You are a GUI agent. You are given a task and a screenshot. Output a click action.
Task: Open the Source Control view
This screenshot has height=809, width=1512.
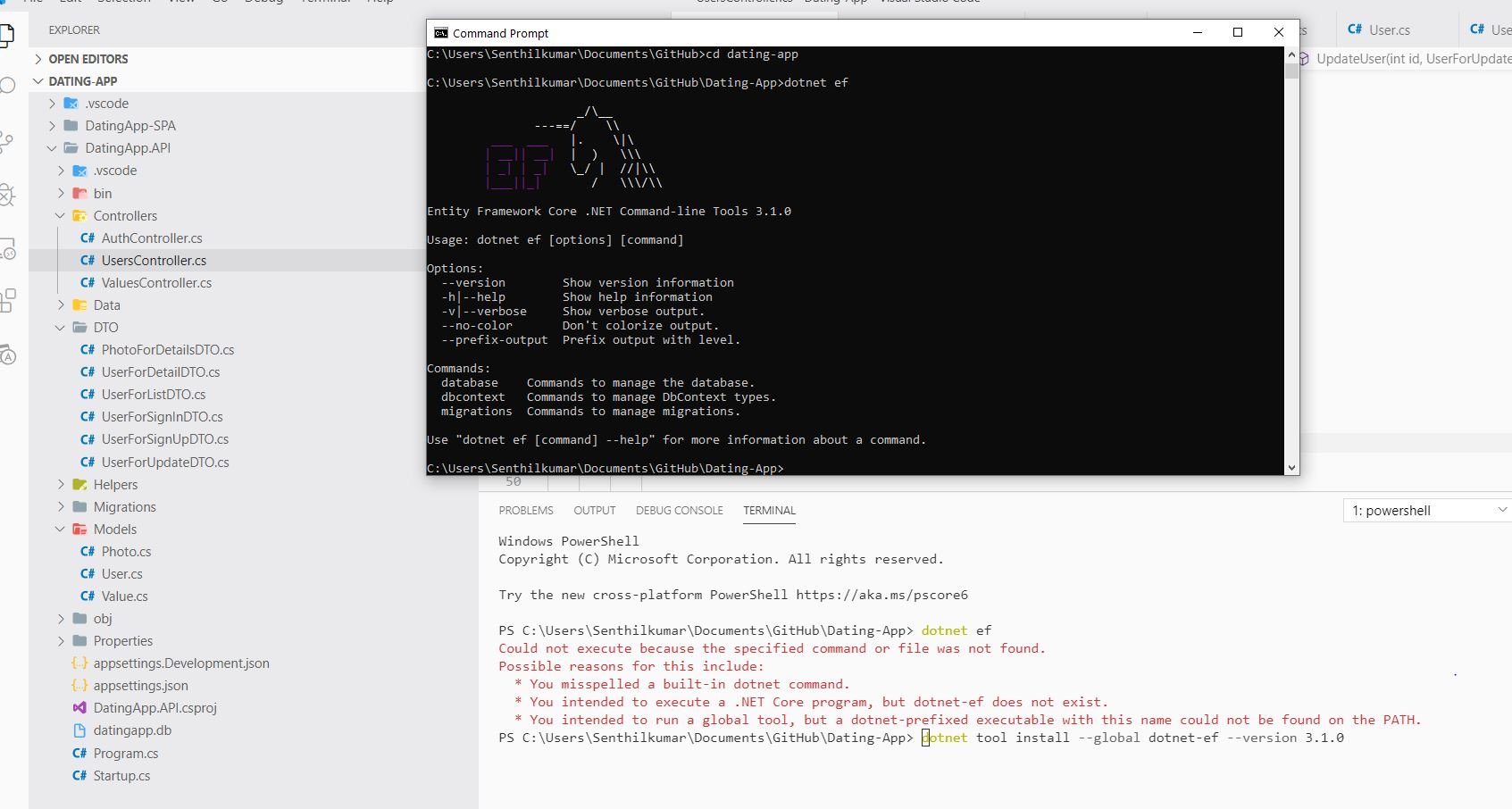point(7,141)
